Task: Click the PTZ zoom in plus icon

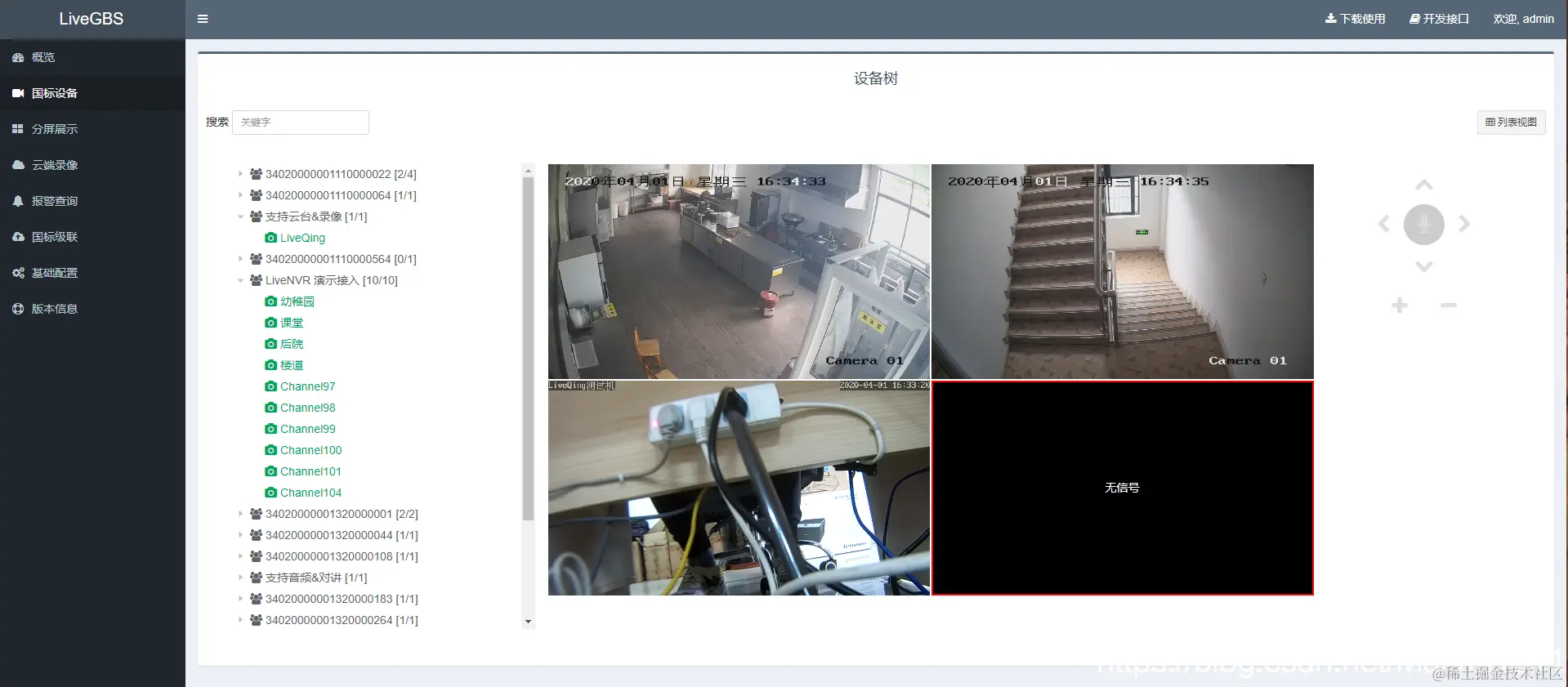Action: [1400, 306]
